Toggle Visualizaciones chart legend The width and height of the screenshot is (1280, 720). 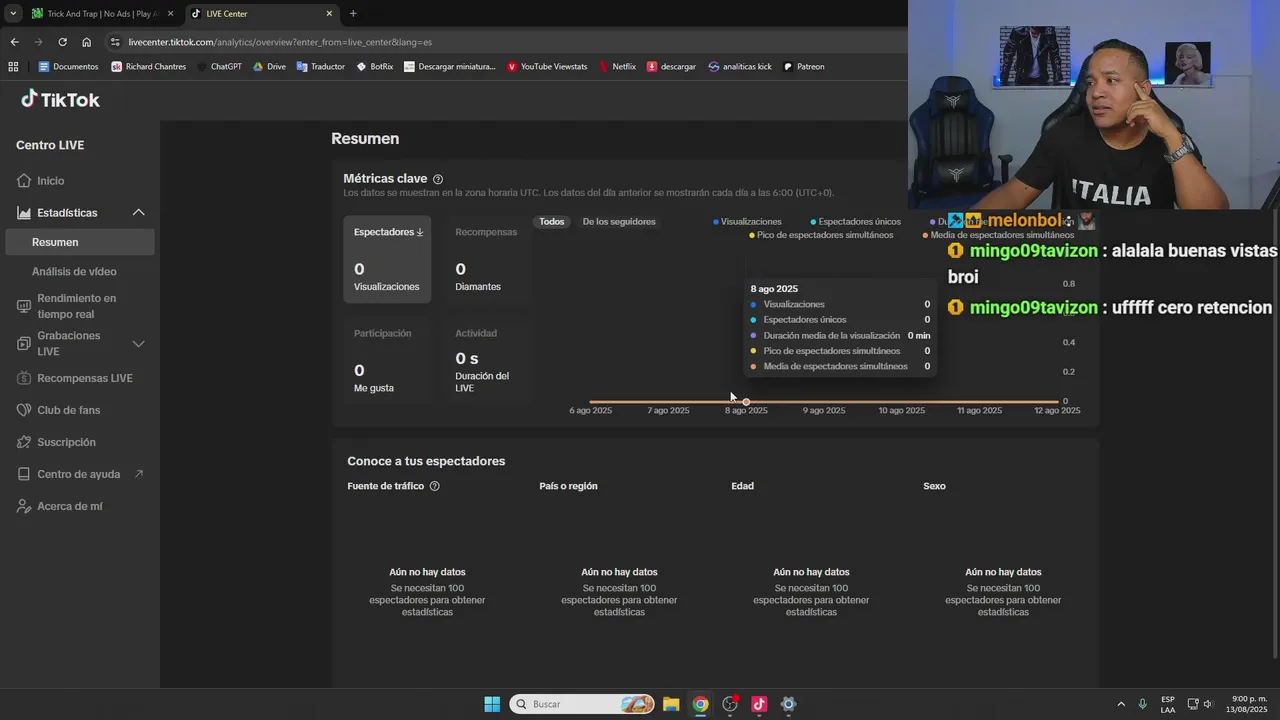click(x=747, y=222)
